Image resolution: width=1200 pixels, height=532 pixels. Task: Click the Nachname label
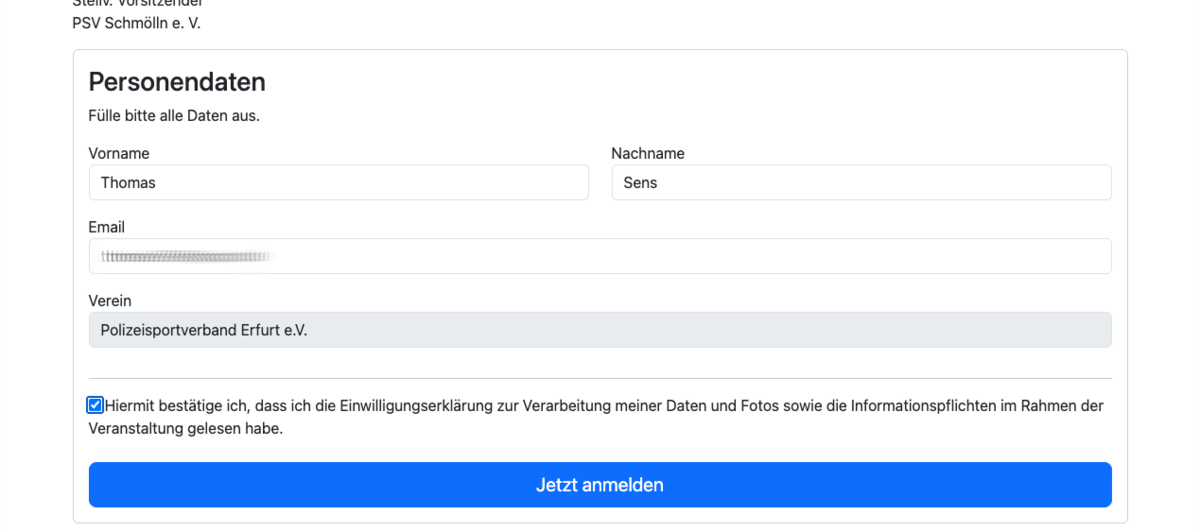tap(648, 153)
